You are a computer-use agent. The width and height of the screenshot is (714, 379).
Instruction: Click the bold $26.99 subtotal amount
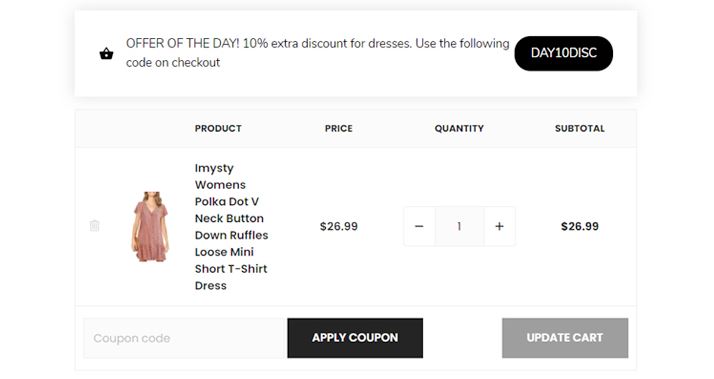click(x=580, y=226)
